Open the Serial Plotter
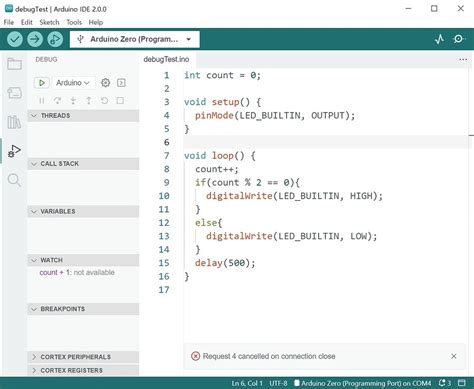The image size is (474, 389). point(440,39)
